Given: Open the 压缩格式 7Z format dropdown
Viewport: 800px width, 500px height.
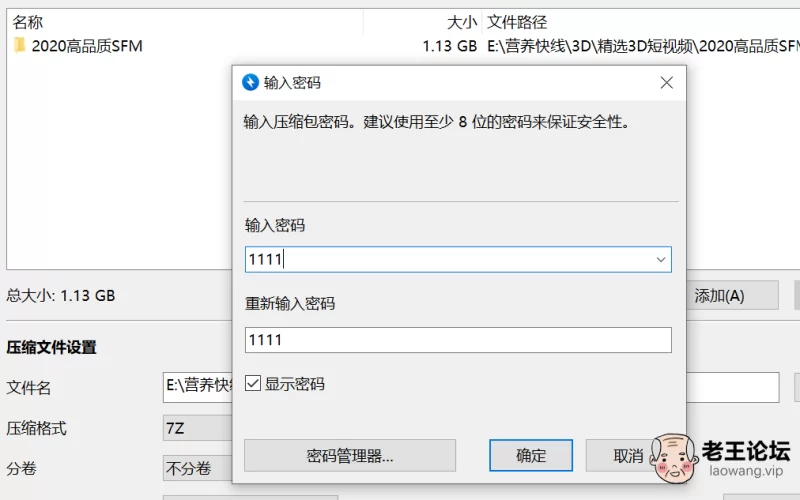Looking at the screenshot, I should tap(198, 428).
